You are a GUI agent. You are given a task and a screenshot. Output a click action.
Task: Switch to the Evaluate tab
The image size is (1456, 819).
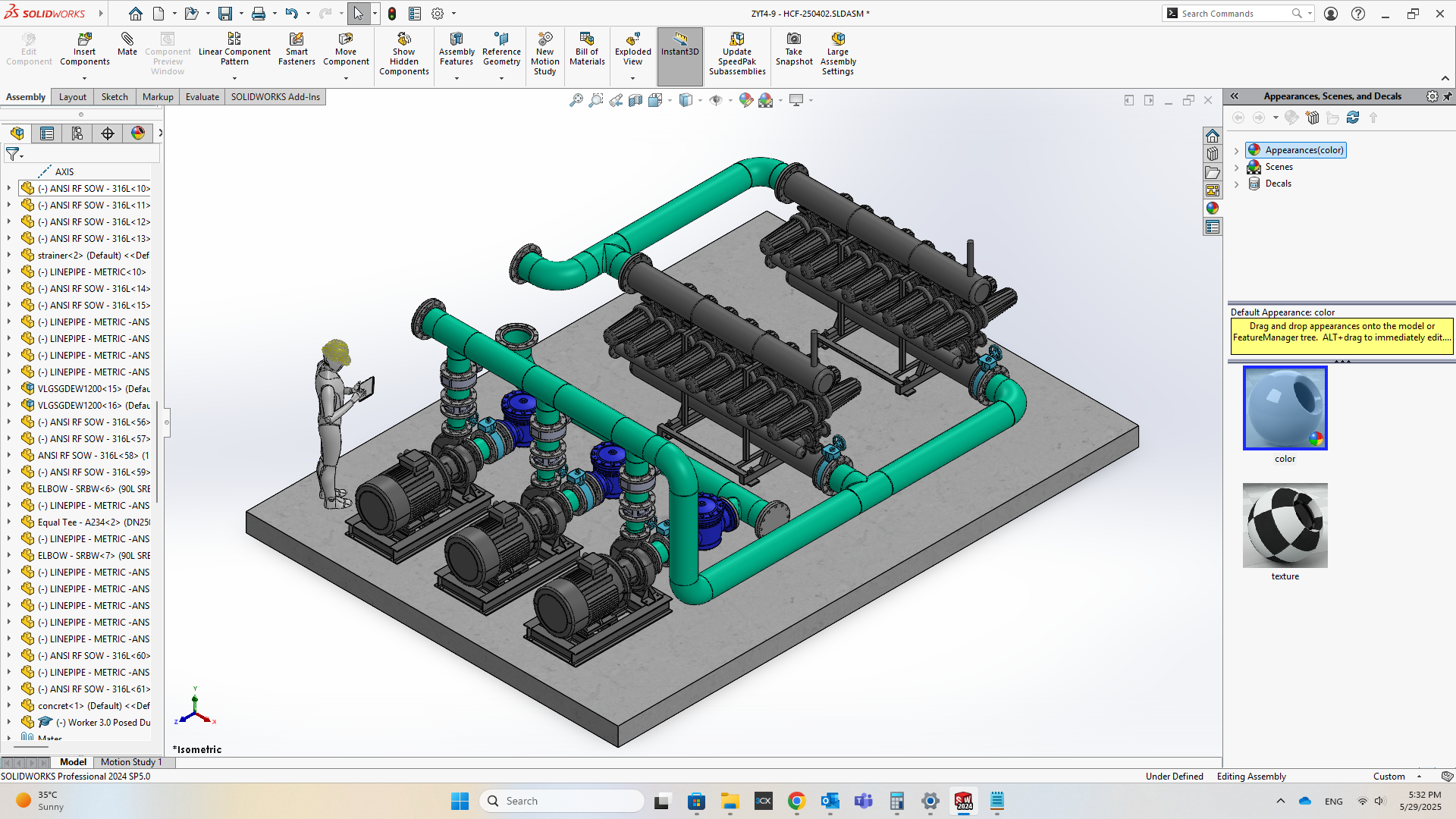click(202, 97)
